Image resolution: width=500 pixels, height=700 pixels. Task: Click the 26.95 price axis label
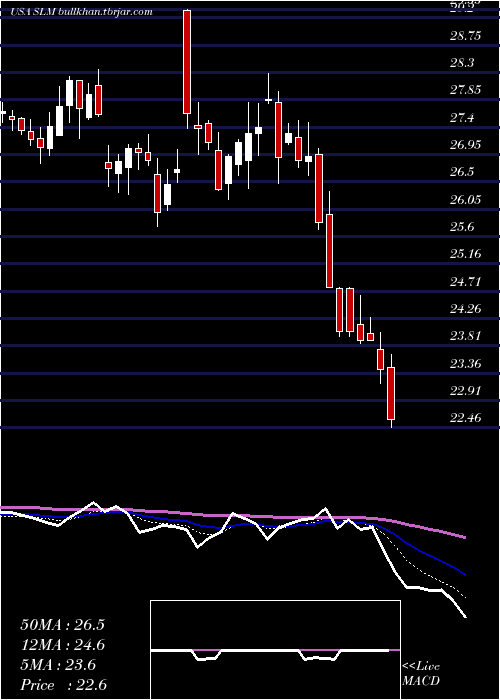[x=466, y=145]
